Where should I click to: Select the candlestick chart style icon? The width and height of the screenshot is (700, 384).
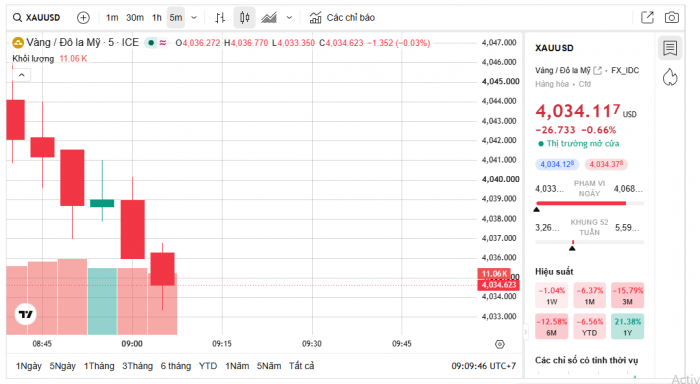pos(244,18)
